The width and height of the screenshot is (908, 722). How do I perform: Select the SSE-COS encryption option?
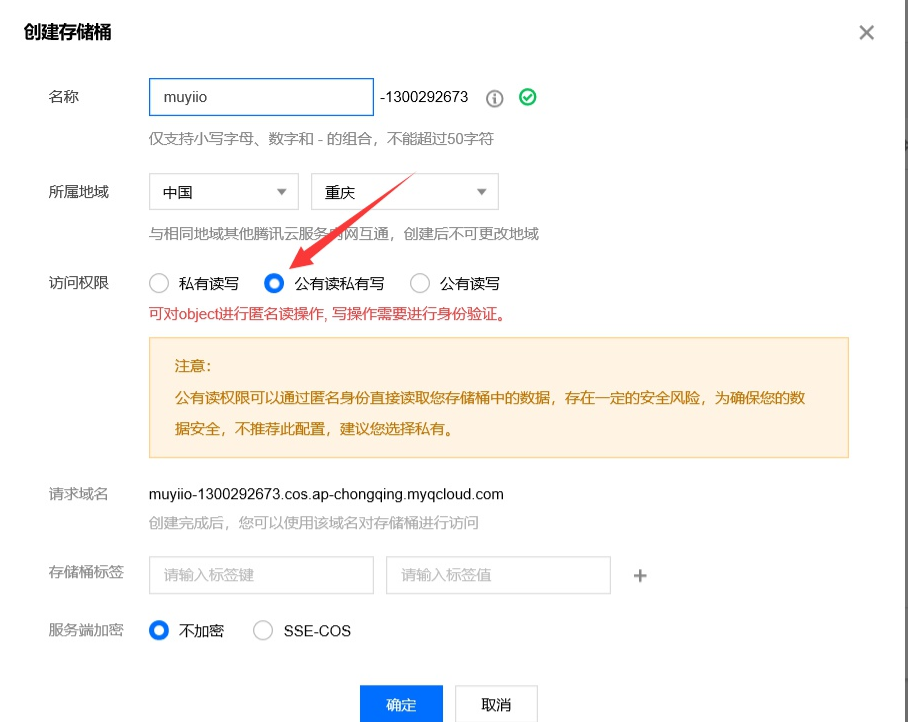[x=263, y=630]
